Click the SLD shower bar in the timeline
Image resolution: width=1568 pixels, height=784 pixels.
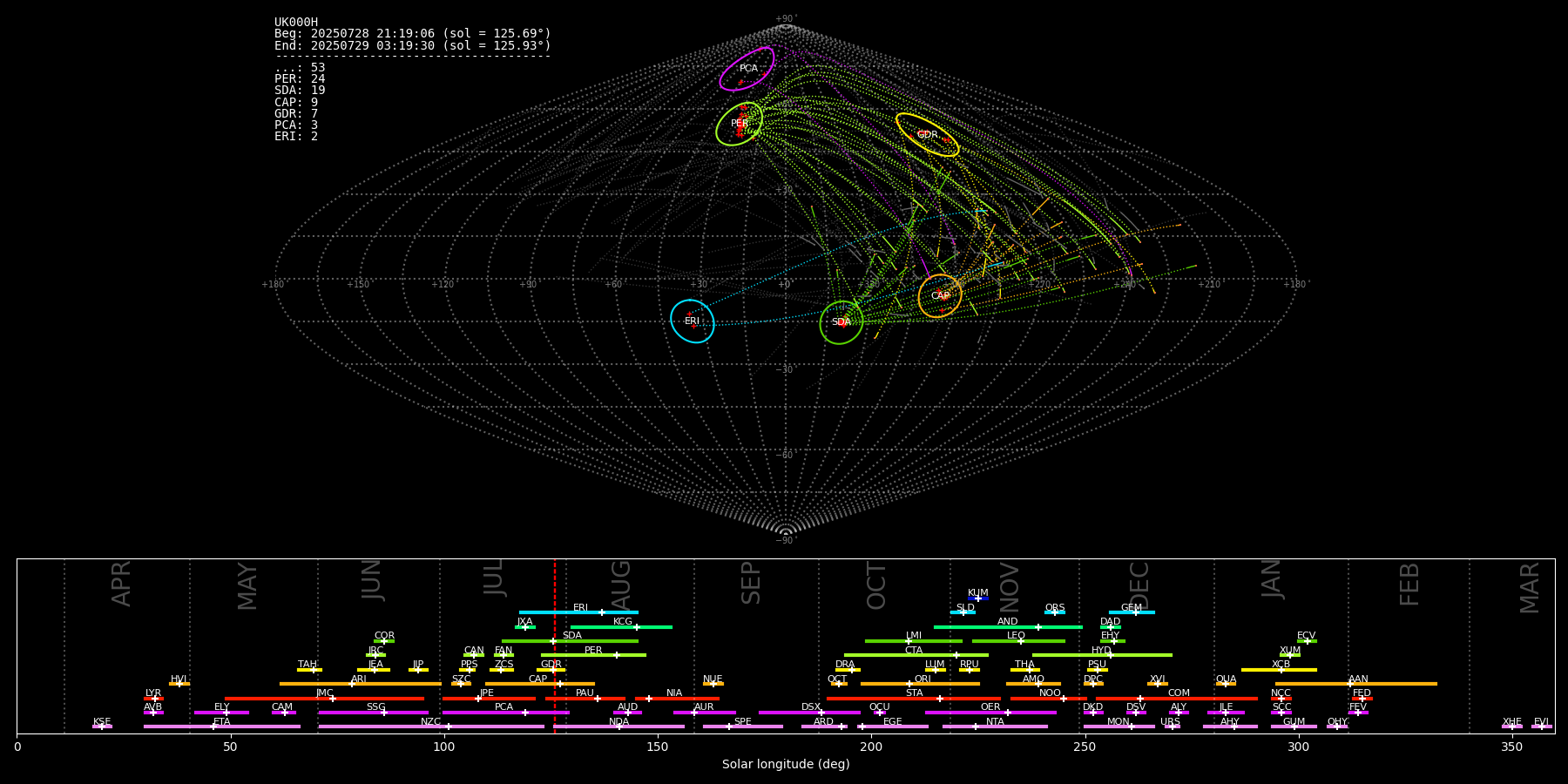(963, 612)
